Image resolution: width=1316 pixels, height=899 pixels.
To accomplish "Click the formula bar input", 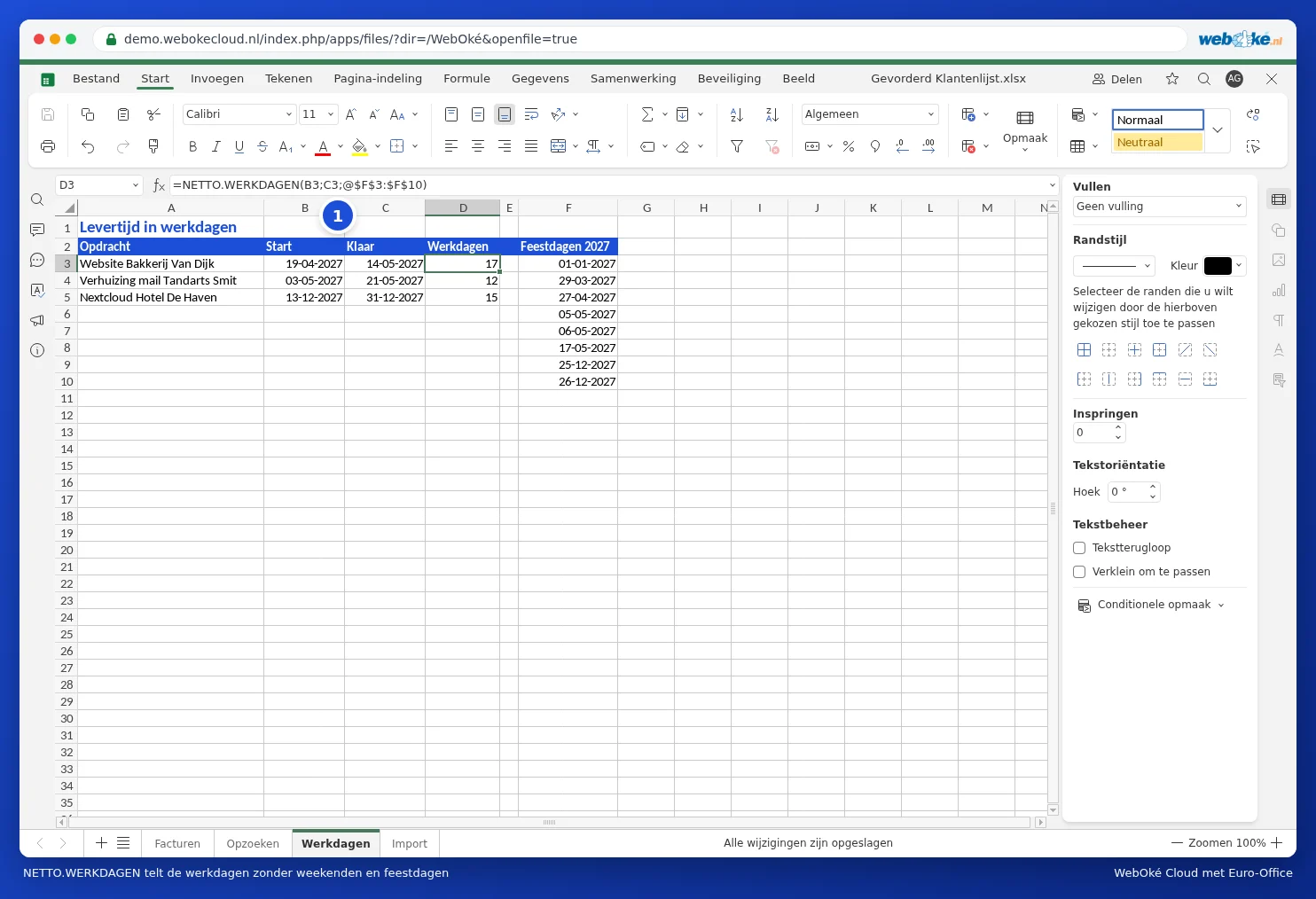I will (607, 185).
